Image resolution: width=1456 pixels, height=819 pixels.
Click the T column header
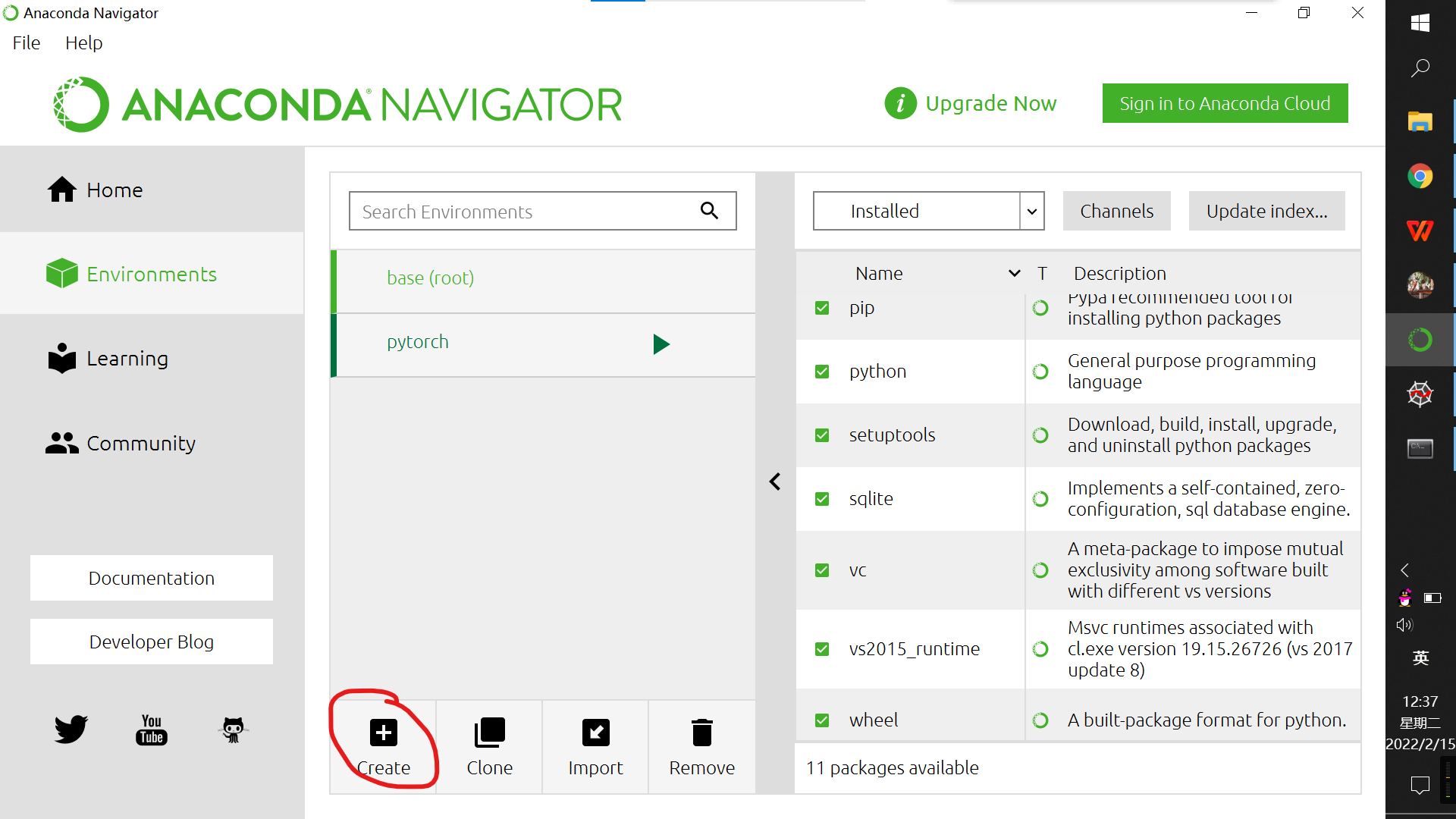coord(1042,274)
